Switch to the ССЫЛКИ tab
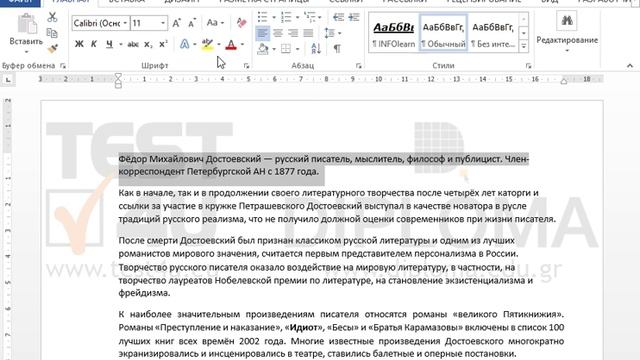 (346, 2)
